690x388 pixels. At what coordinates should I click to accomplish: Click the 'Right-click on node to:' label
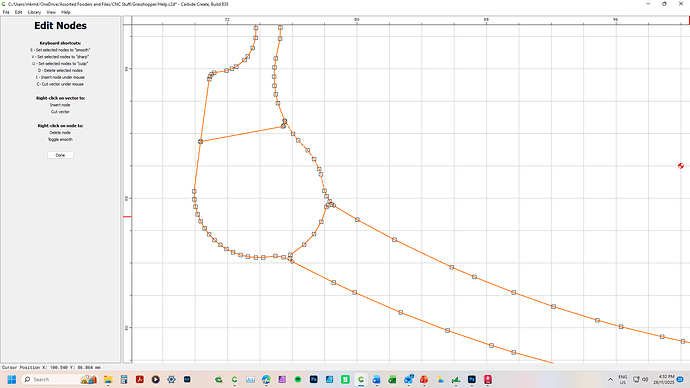[60, 125]
